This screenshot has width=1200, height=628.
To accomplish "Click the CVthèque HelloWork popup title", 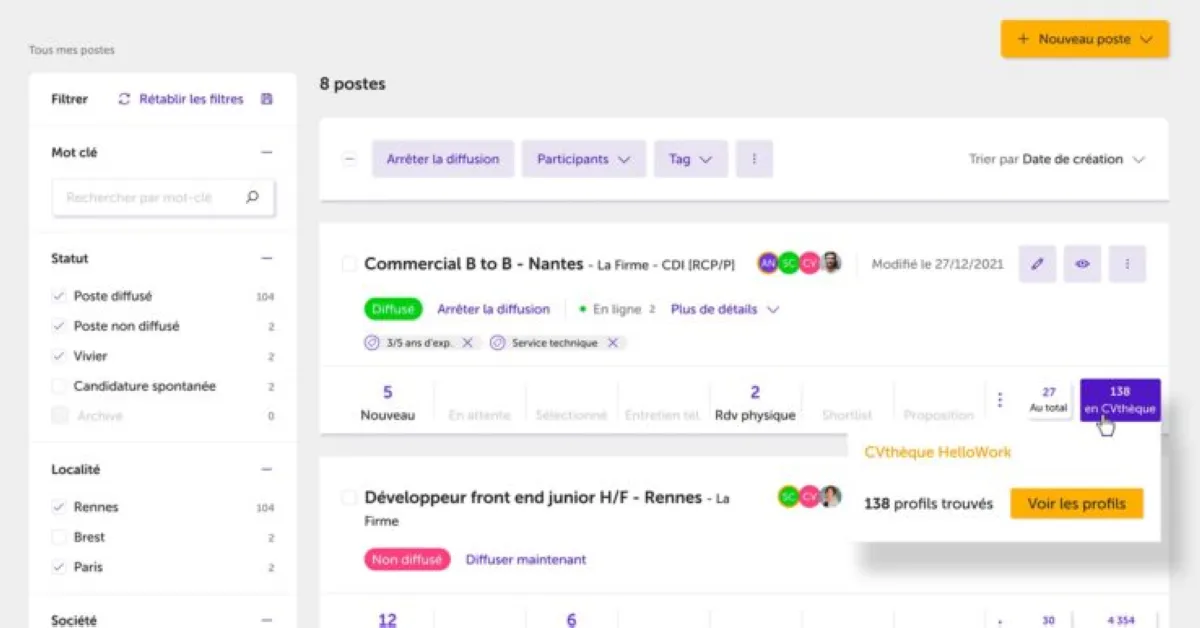I will 938,452.
